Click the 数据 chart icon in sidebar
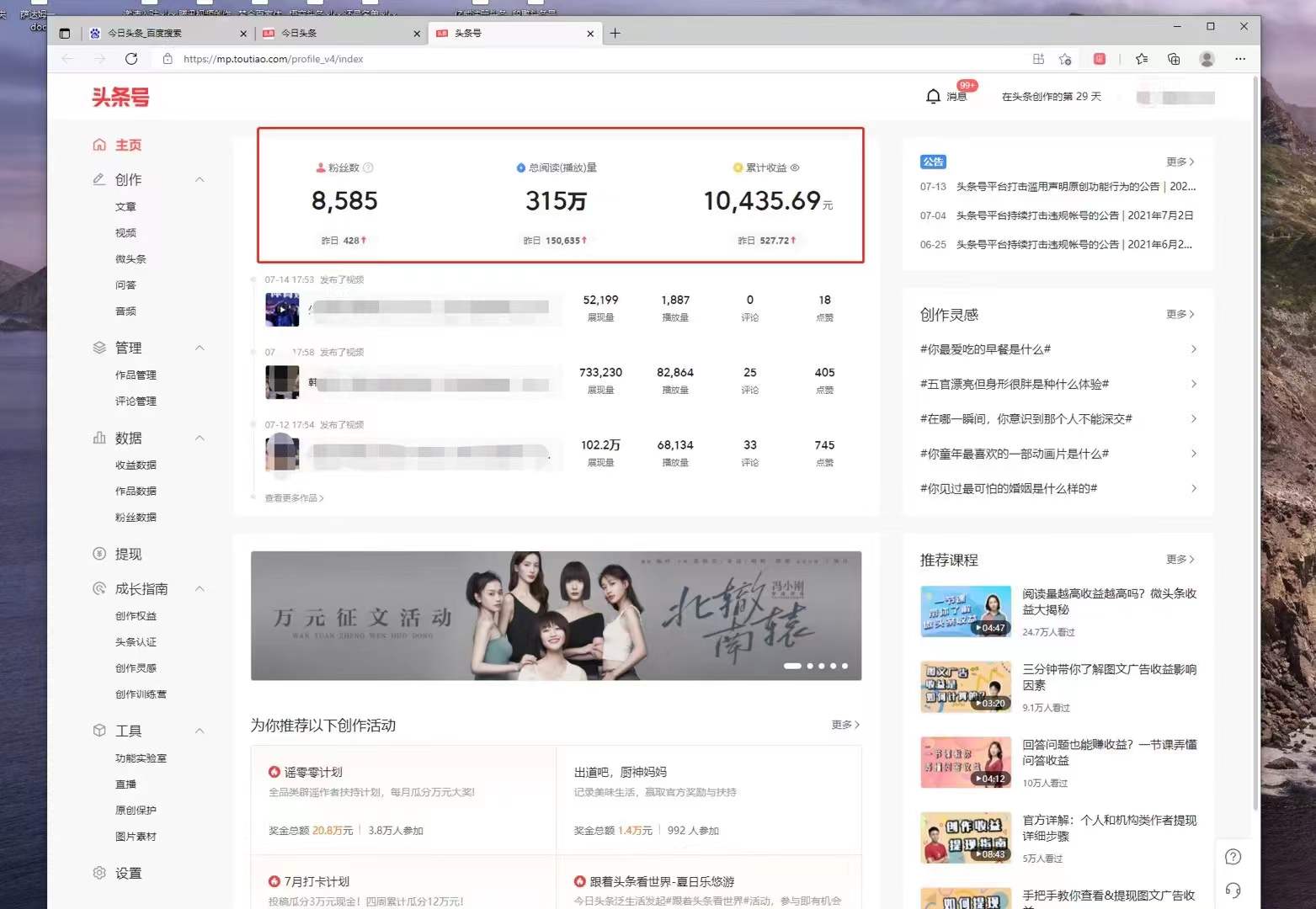The width and height of the screenshot is (1316, 909). (x=99, y=438)
